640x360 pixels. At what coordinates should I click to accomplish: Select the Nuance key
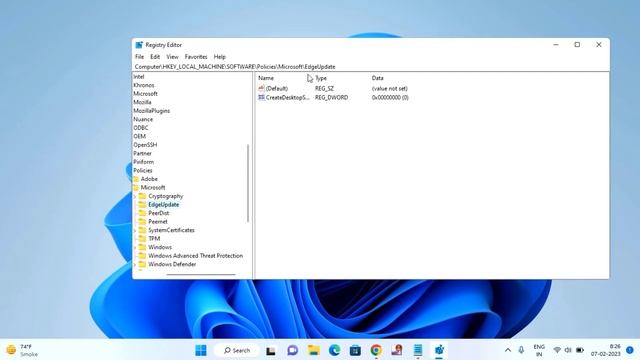coord(143,120)
